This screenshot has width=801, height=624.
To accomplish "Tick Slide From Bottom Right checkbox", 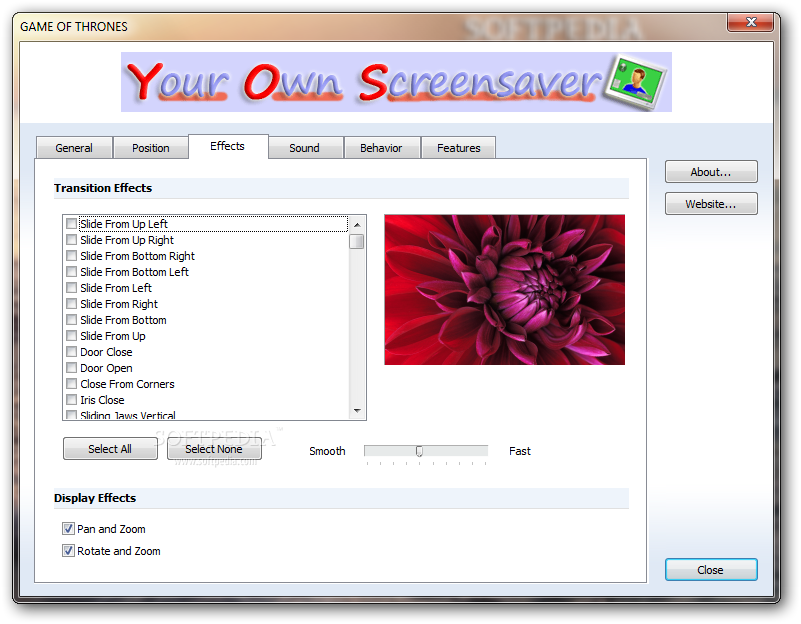I will (x=72, y=256).
